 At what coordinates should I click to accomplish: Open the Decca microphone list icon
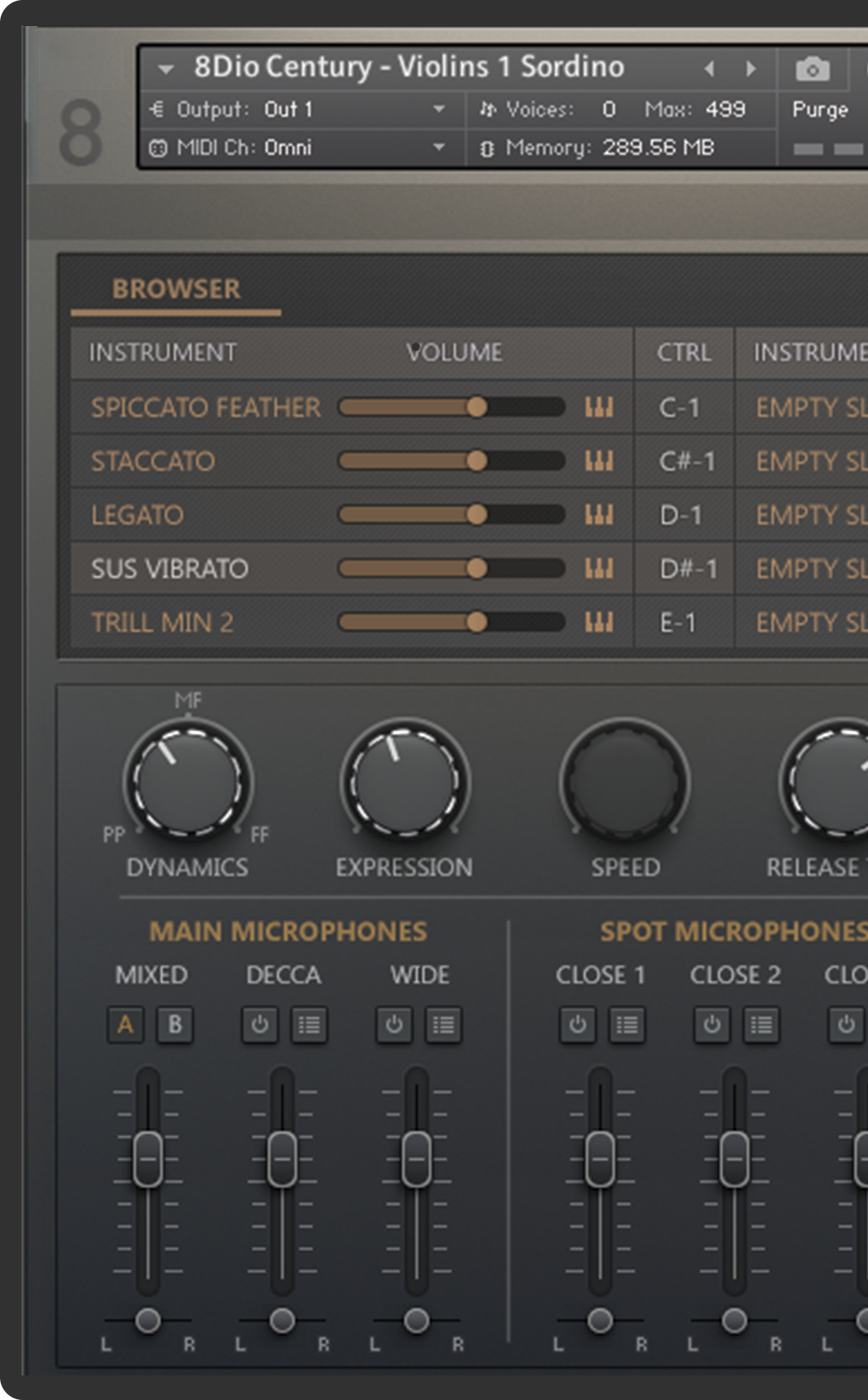309,1024
